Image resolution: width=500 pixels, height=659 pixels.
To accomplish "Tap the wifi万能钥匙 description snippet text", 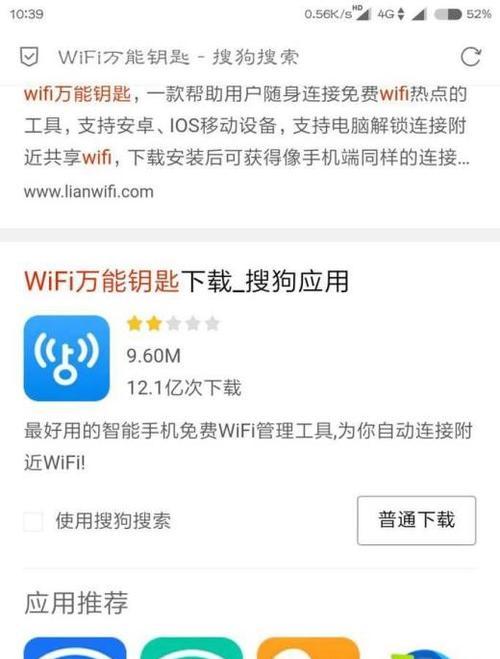I will point(246,126).
